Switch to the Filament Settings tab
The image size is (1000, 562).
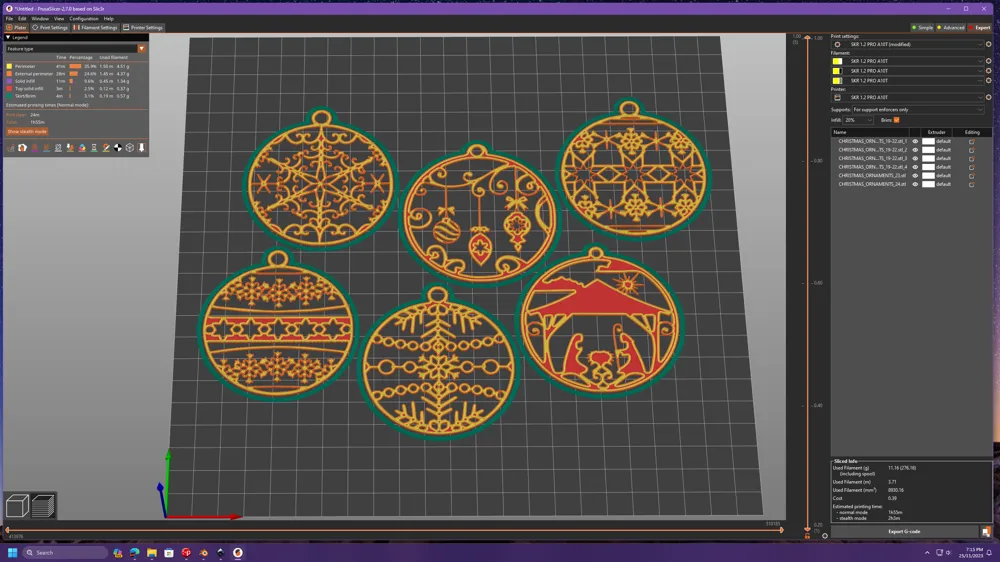[x=95, y=27]
